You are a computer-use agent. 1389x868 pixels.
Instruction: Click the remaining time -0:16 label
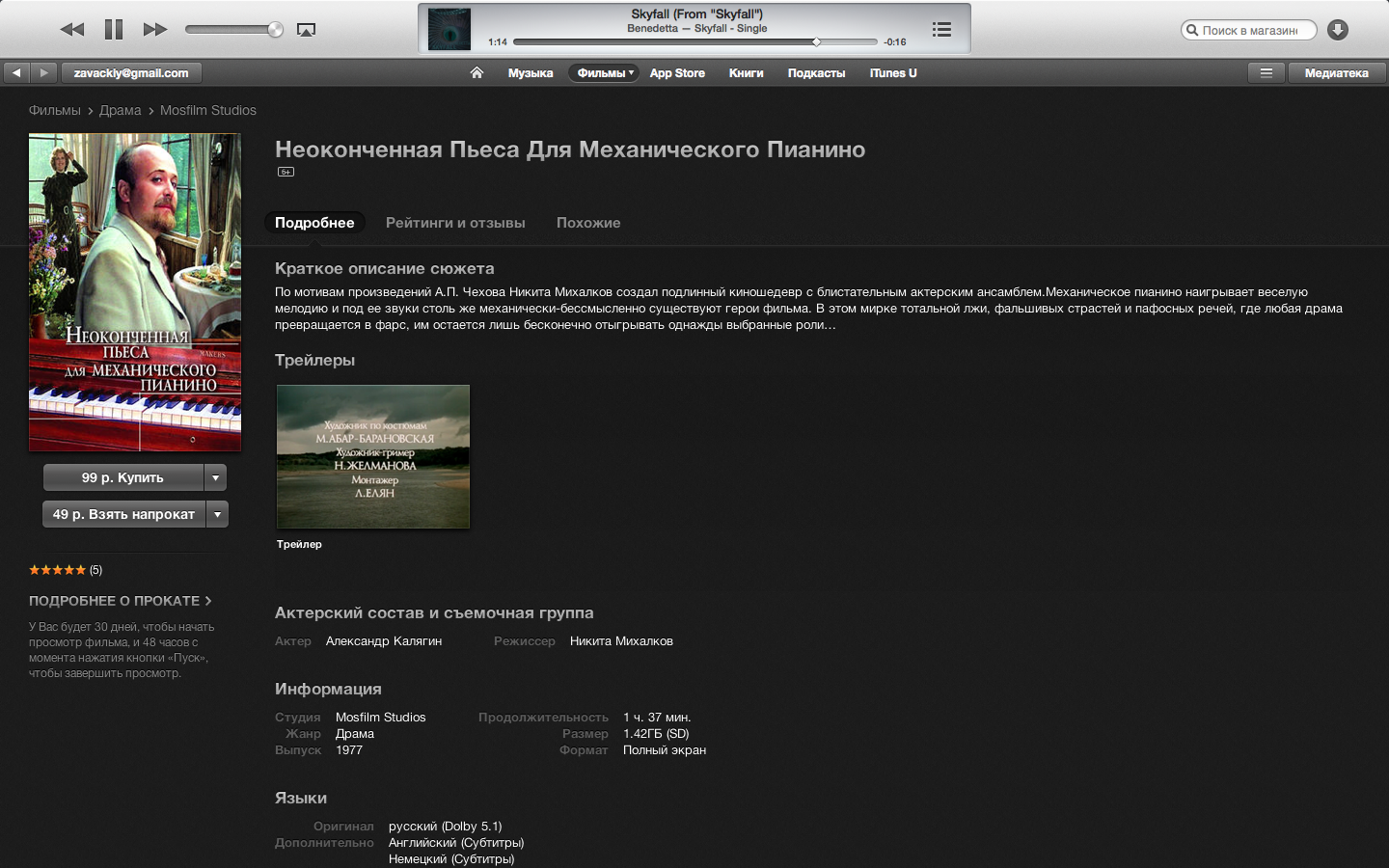(895, 42)
